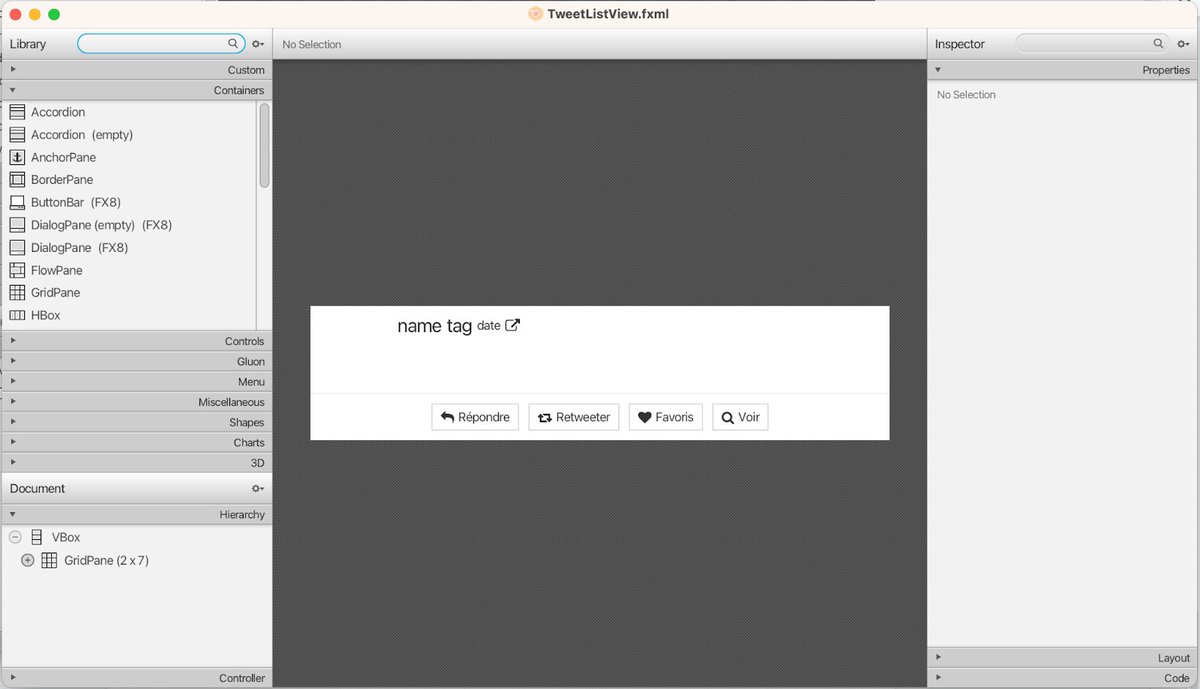This screenshot has width=1200, height=689.
Task: Click the 'date' label
Action: tap(488, 325)
